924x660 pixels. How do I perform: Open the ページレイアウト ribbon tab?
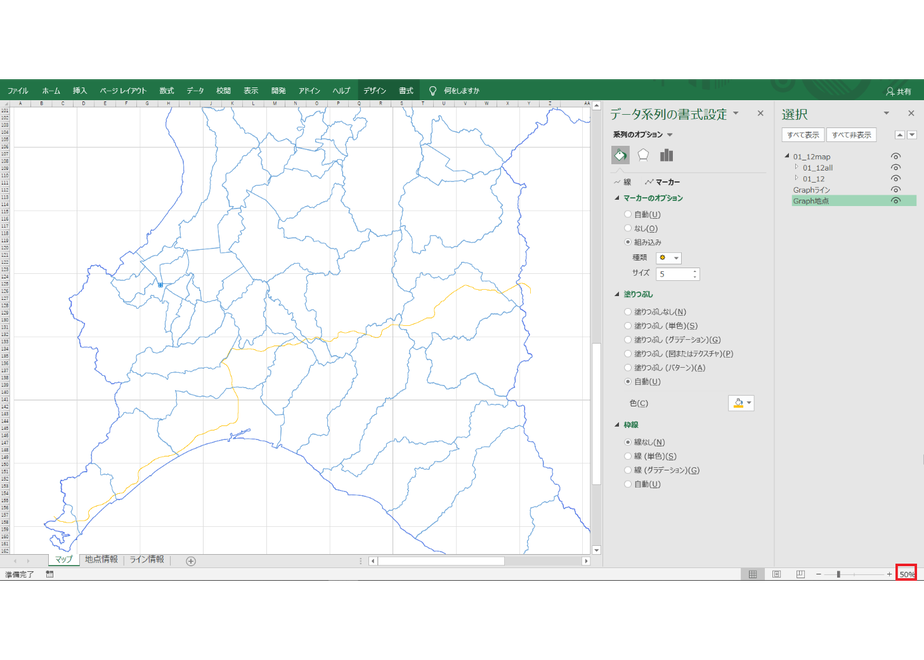(123, 91)
